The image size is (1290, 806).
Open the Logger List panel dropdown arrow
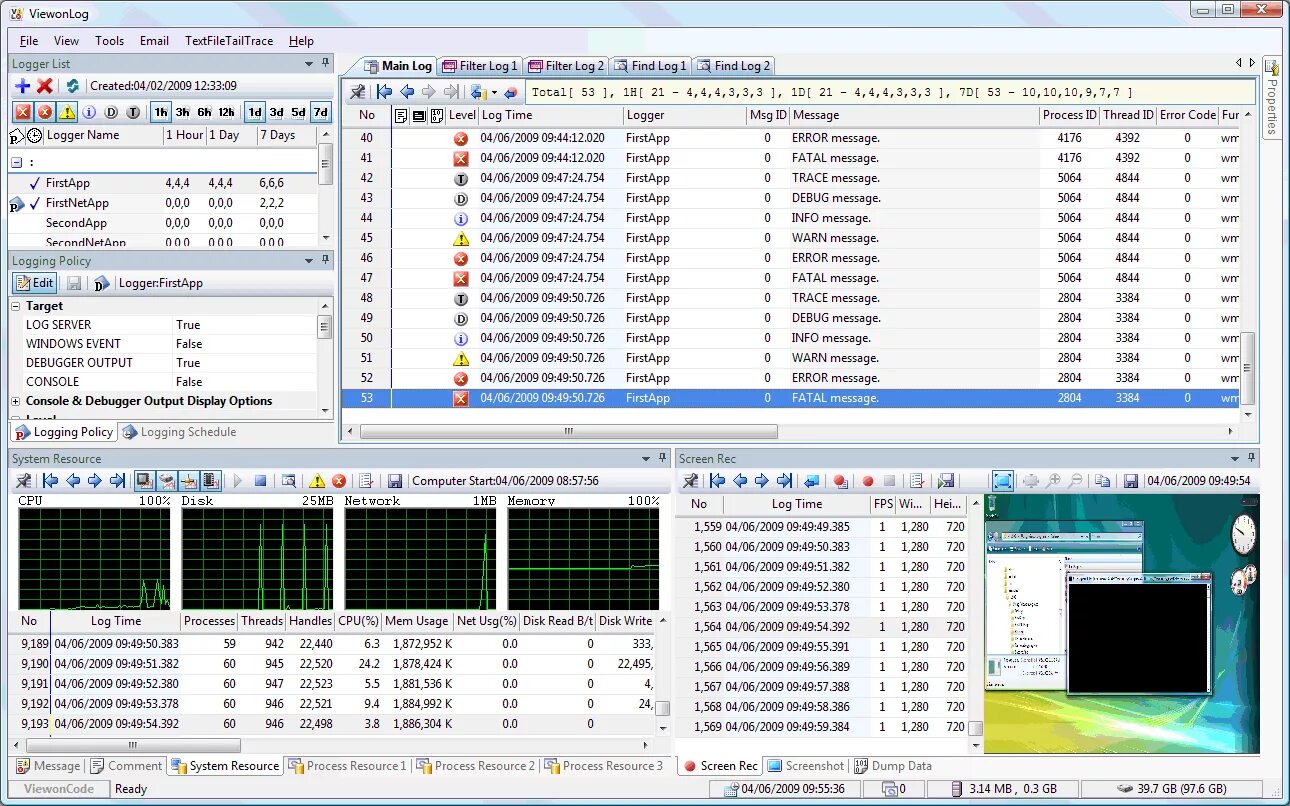(x=309, y=63)
